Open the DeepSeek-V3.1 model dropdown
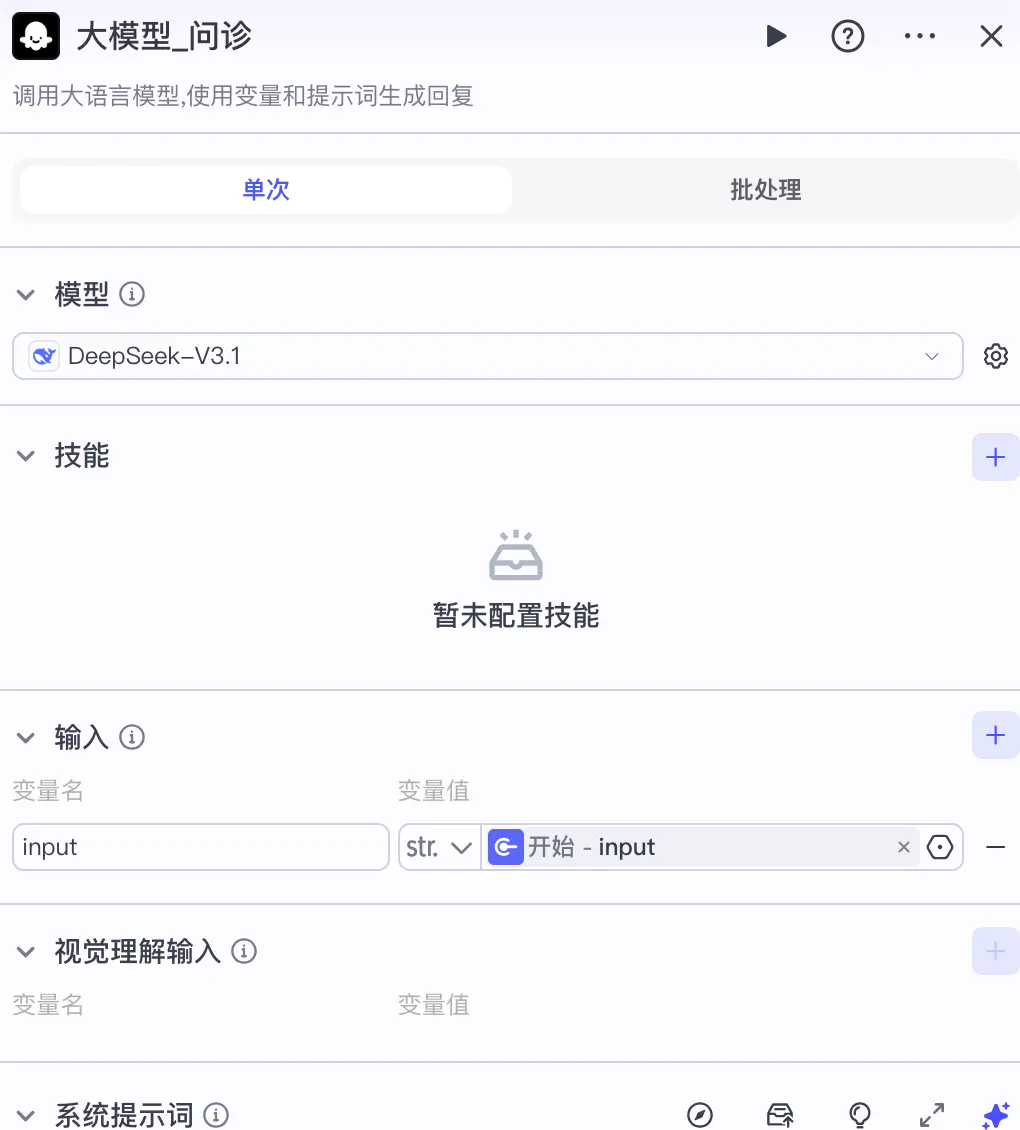 click(488, 356)
